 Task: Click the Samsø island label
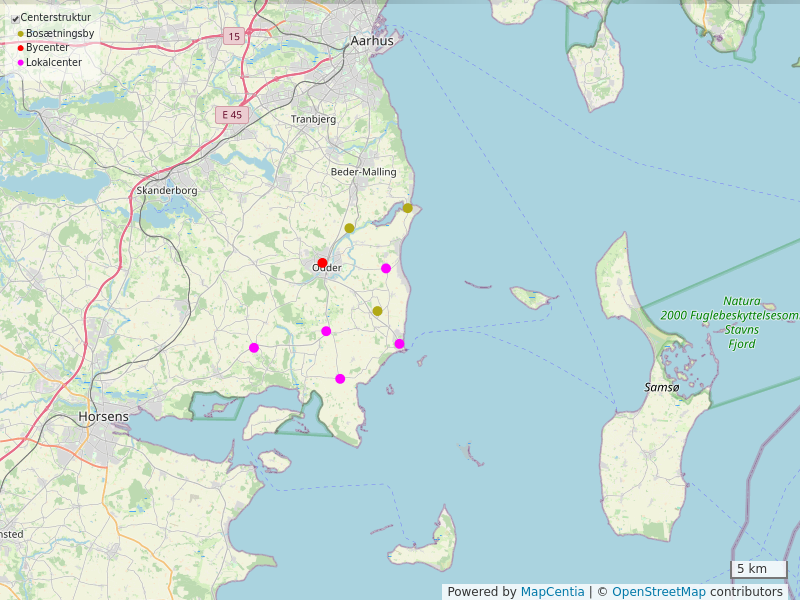(661, 387)
